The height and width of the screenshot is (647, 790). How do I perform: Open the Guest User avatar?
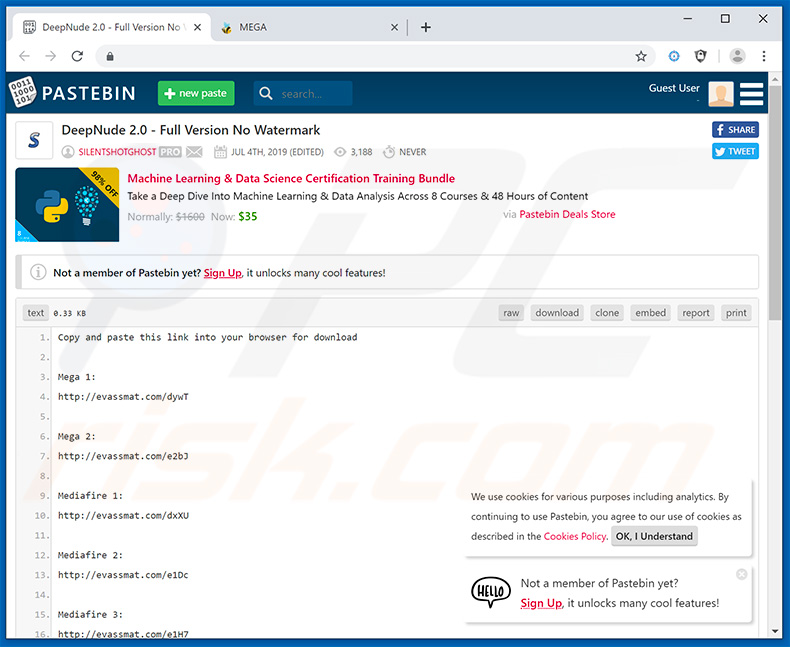pos(720,94)
